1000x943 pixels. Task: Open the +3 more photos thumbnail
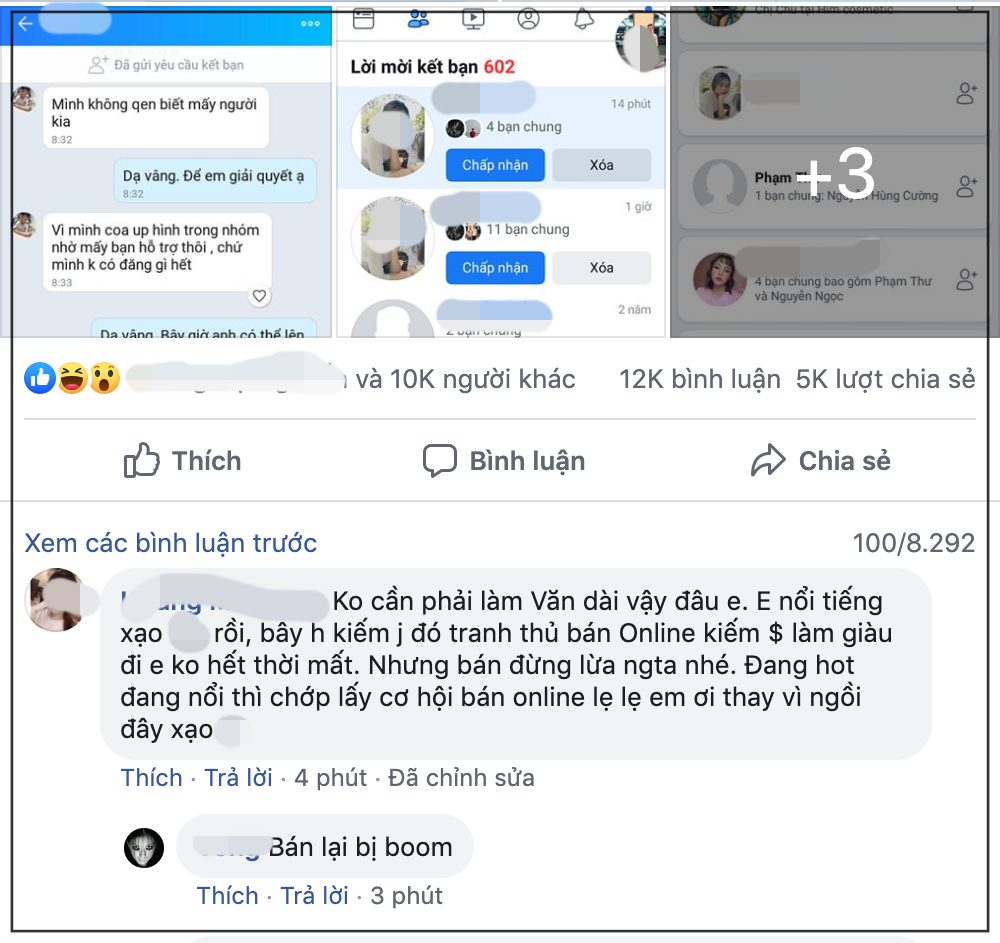[x=834, y=172]
